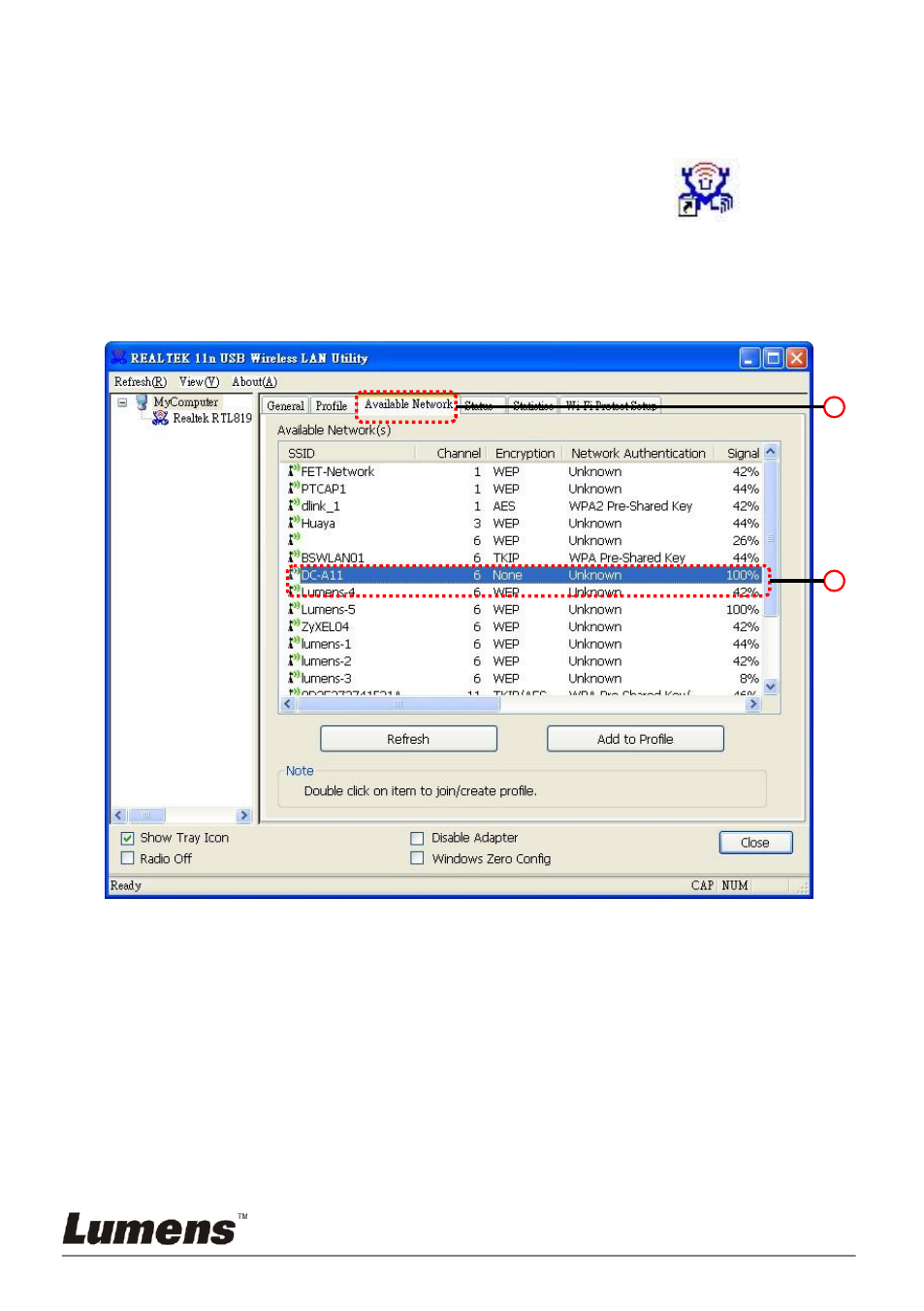Click the Add to Profile button
This screenshot has height=1311, width=924.
coord(635,739)
